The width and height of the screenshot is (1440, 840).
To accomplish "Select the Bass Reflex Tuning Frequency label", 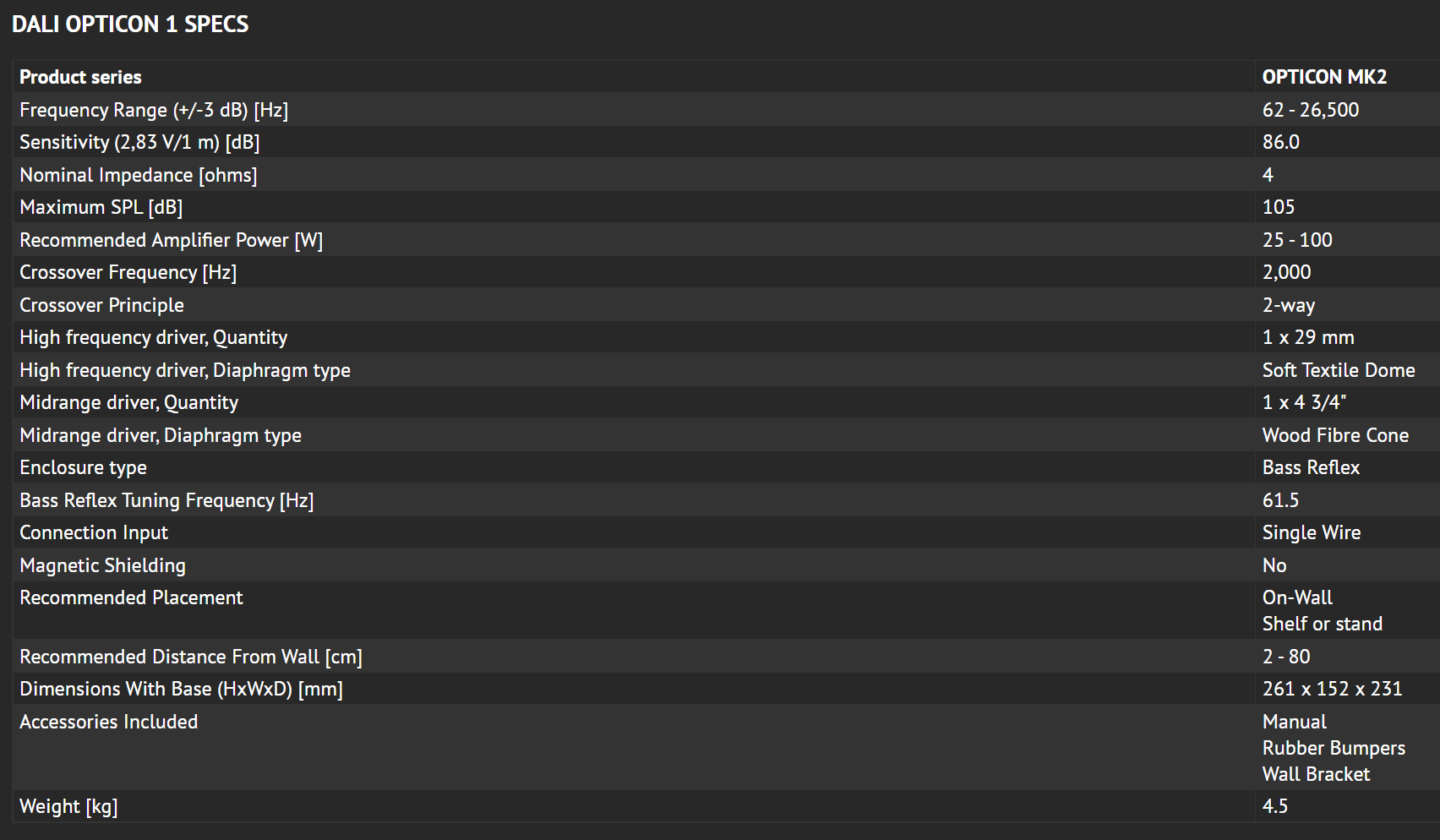I will (166, 500).
